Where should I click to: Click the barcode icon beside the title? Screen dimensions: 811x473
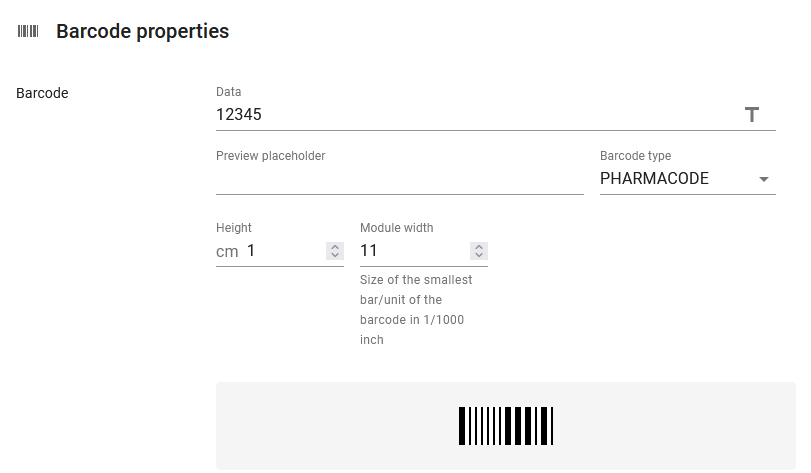tap(28, 32)
